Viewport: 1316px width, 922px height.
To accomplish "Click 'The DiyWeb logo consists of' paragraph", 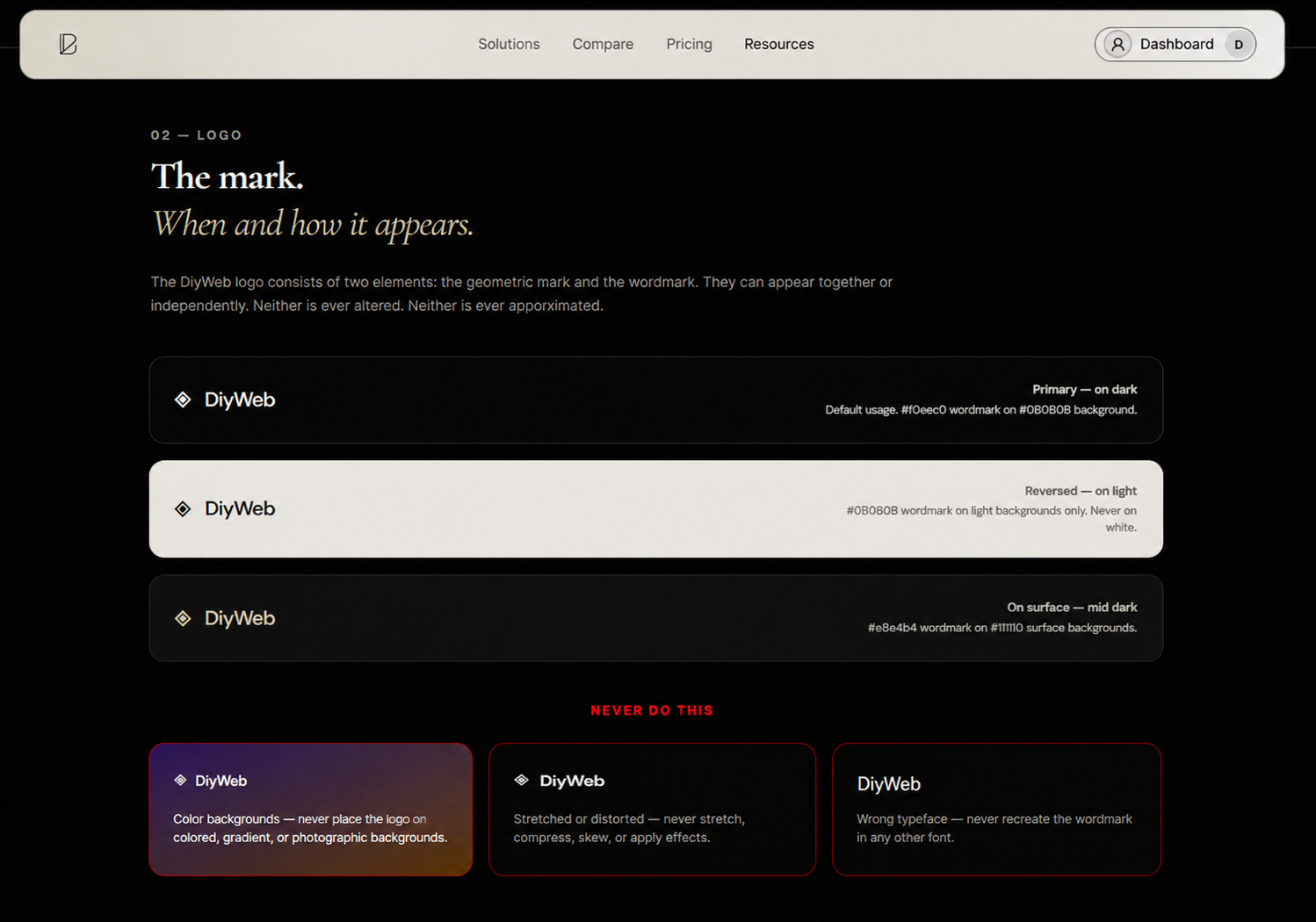I will pyautogui.click(x=522, y=294).
